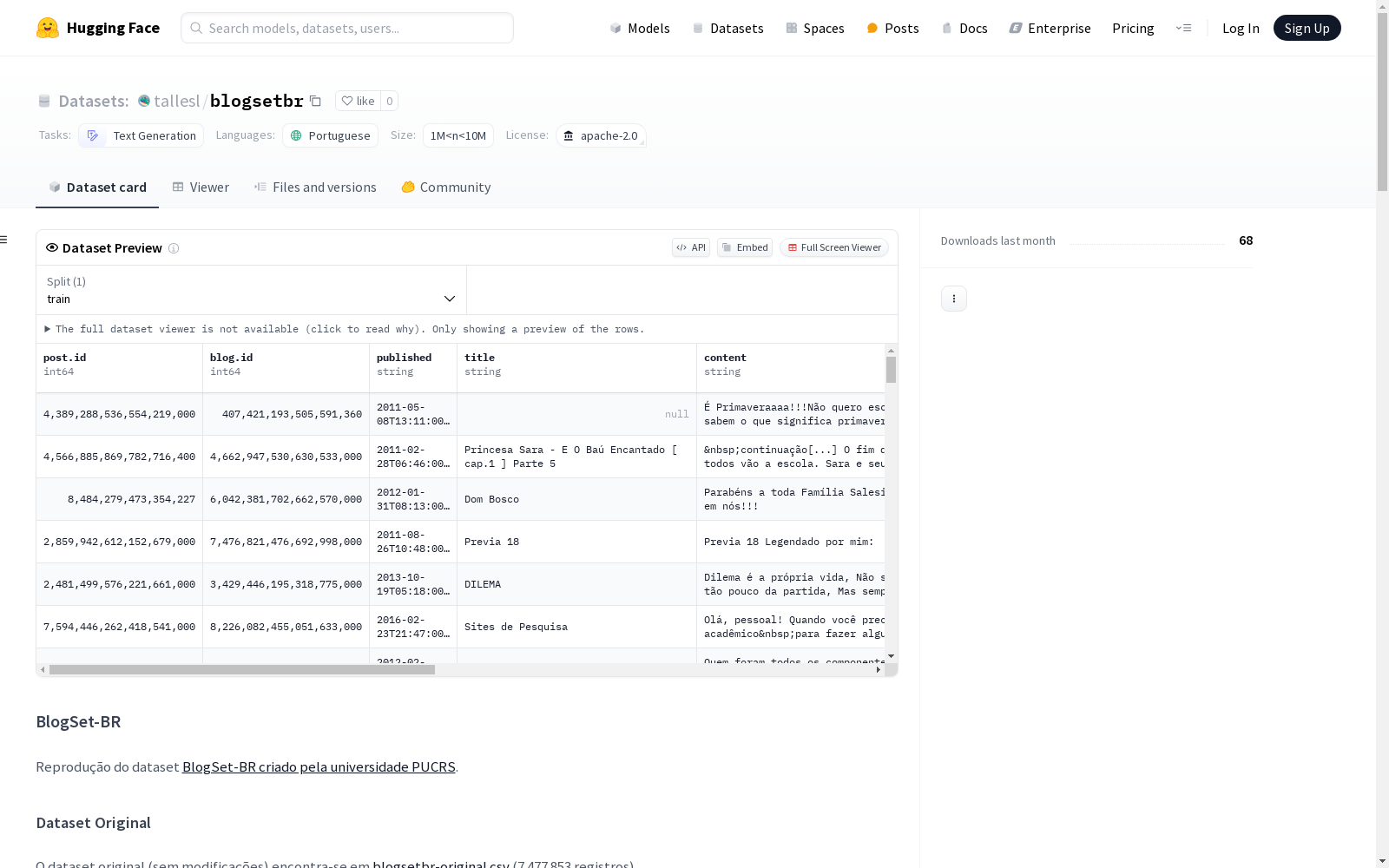
Task: Select the 'Sites de Pesquisa' title cell
Action: (577, 627)
